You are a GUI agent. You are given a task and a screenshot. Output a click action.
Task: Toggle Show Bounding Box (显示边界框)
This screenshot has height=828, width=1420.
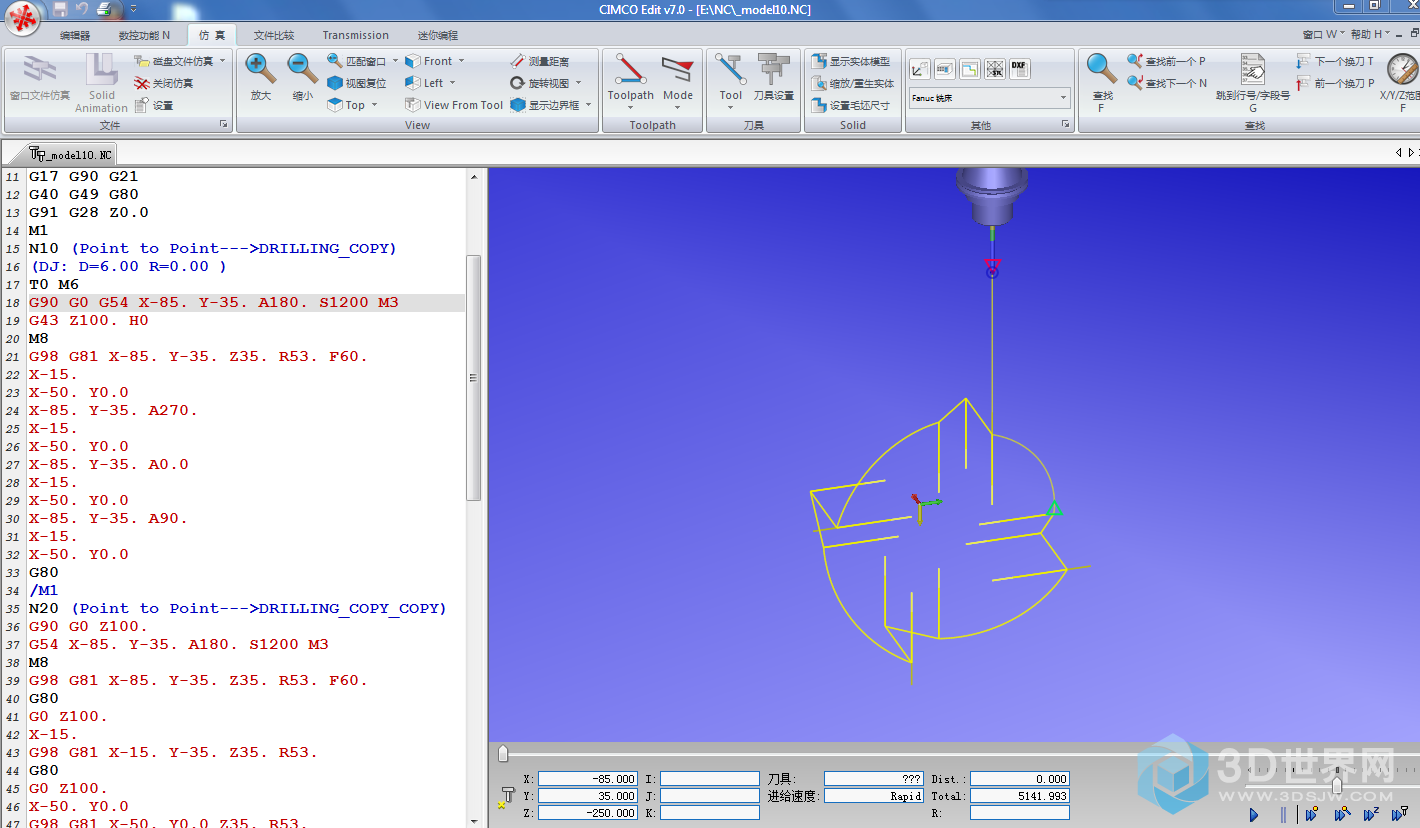pos(544,105)
